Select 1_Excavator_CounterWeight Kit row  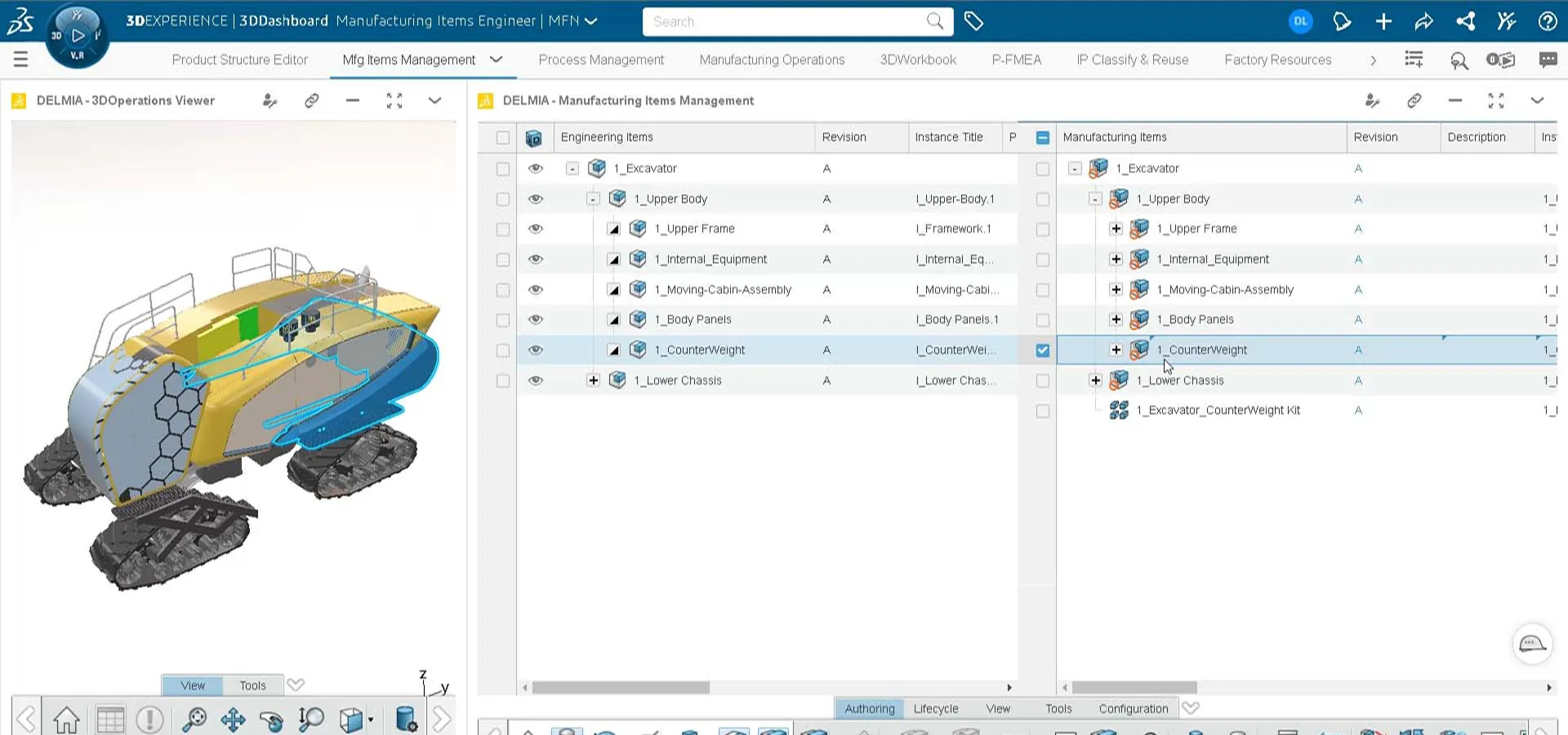coord(1307,411)
